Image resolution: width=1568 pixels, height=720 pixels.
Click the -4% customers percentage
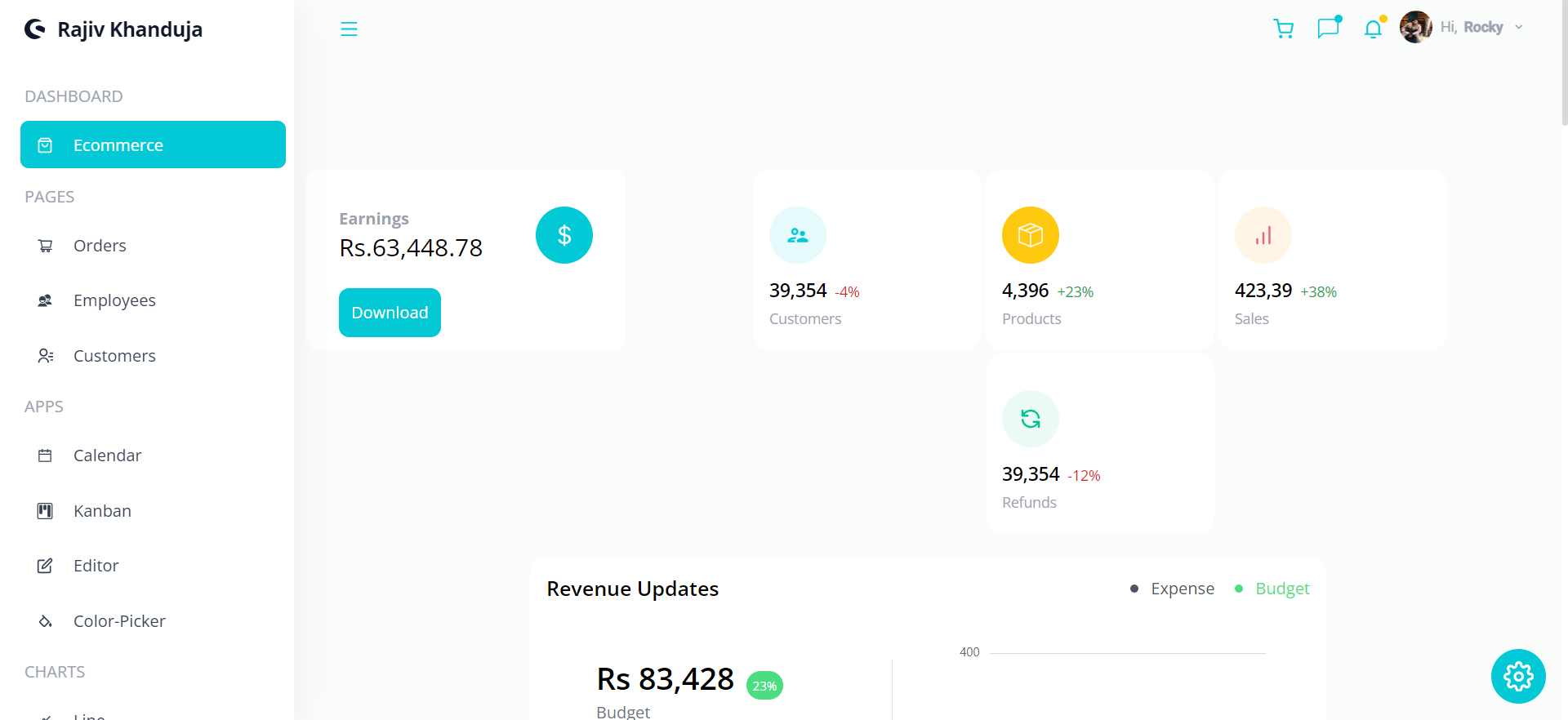[x=847, y=292]
